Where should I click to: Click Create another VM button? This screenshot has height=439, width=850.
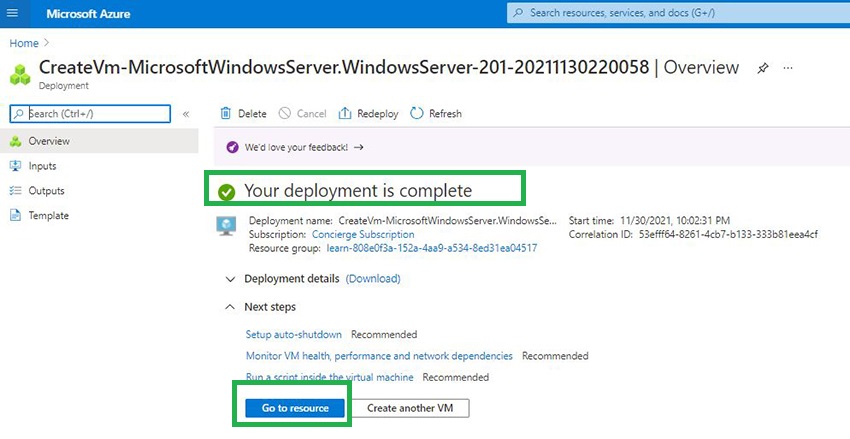click(410, 408)
